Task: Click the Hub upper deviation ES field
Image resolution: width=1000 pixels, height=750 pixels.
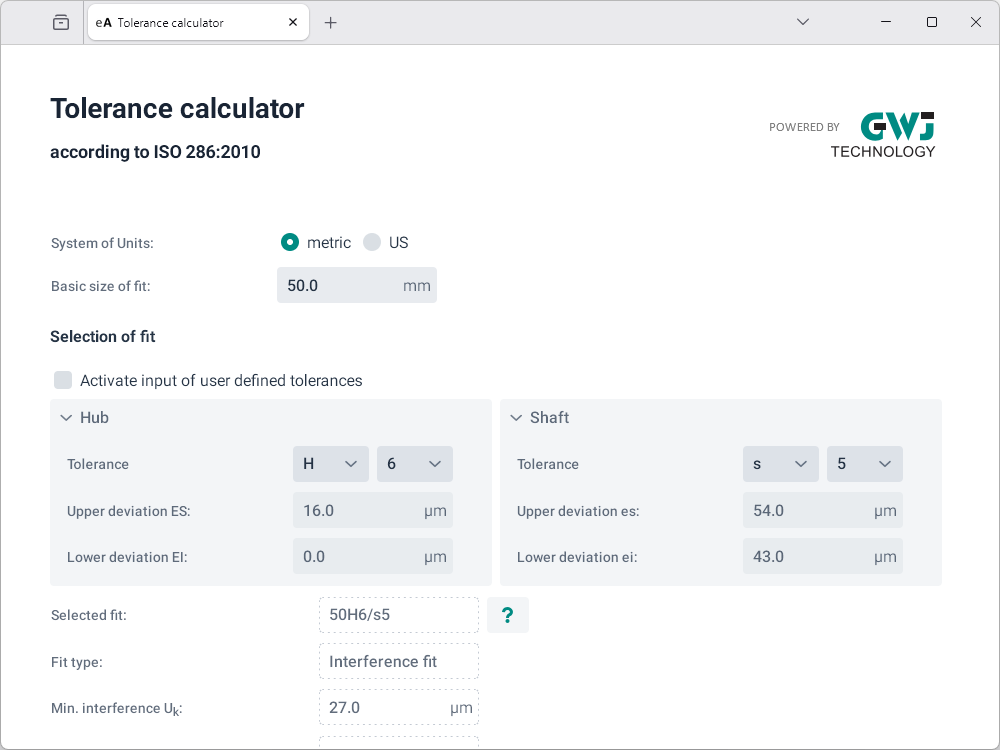Action: 358,511
